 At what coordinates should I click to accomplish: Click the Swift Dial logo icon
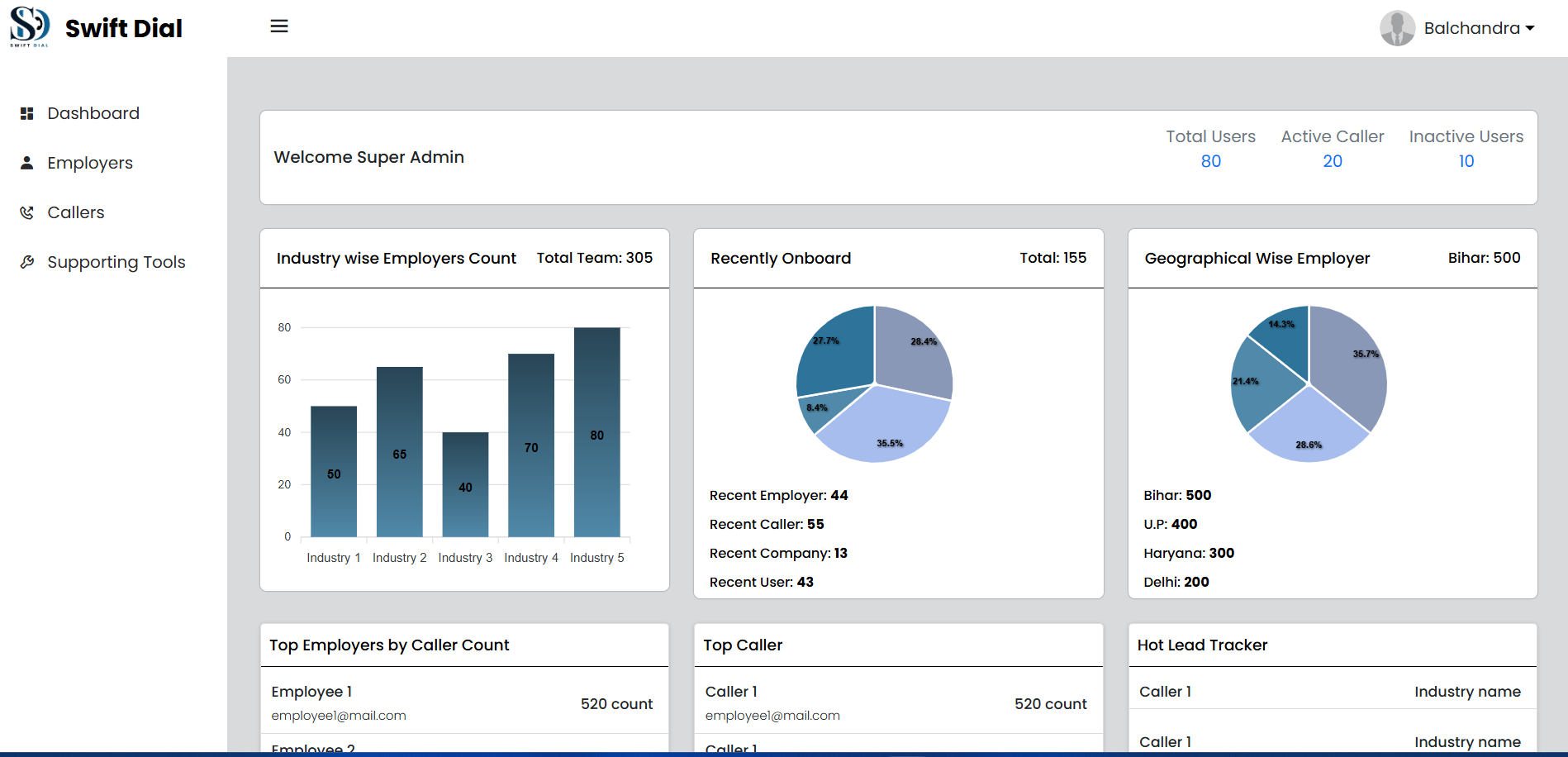point(30,26)
